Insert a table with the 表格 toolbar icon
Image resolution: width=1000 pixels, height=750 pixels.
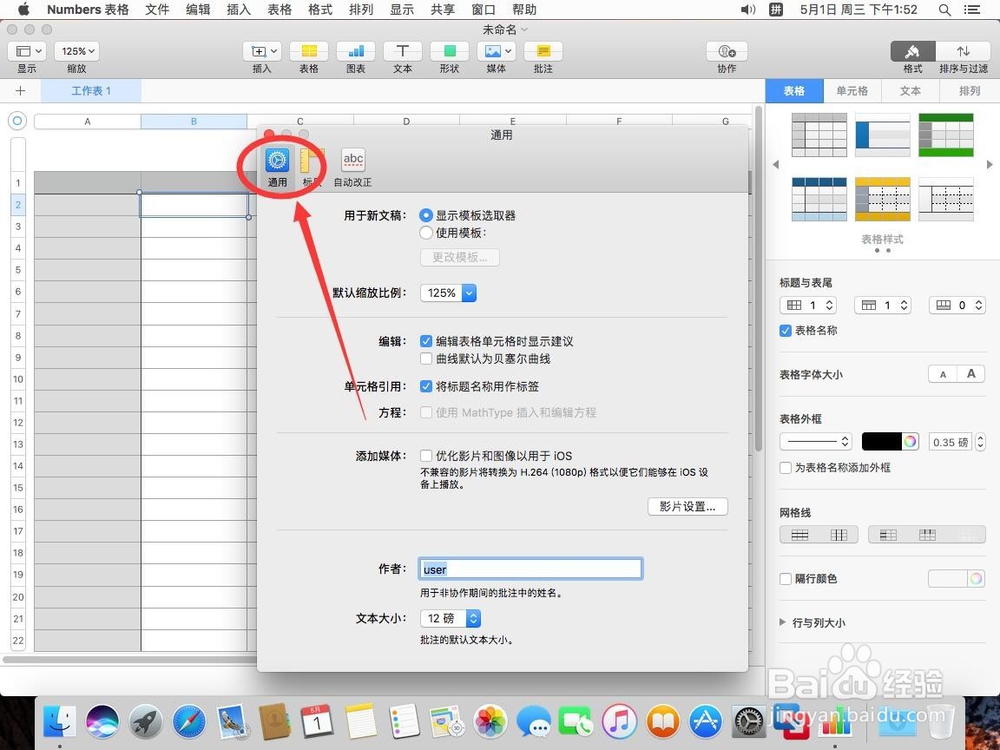(308, 52)
